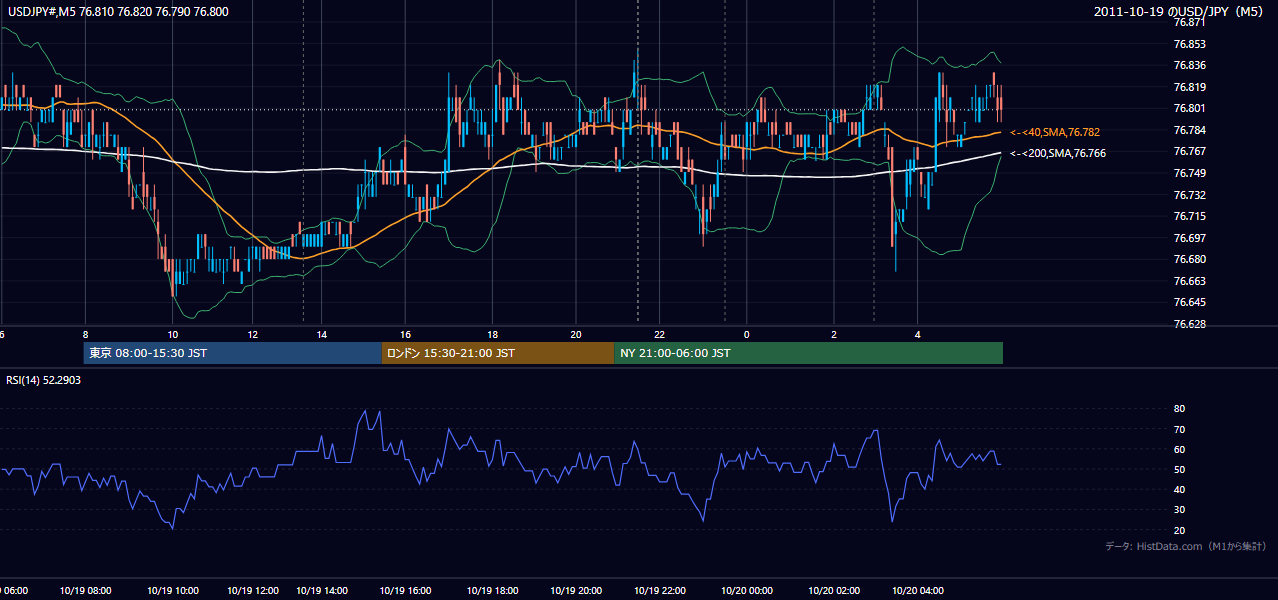Click the 10/19 14:00 time axis label
The height and width of the screenshot is (600, 1278).
click(321, 591)
